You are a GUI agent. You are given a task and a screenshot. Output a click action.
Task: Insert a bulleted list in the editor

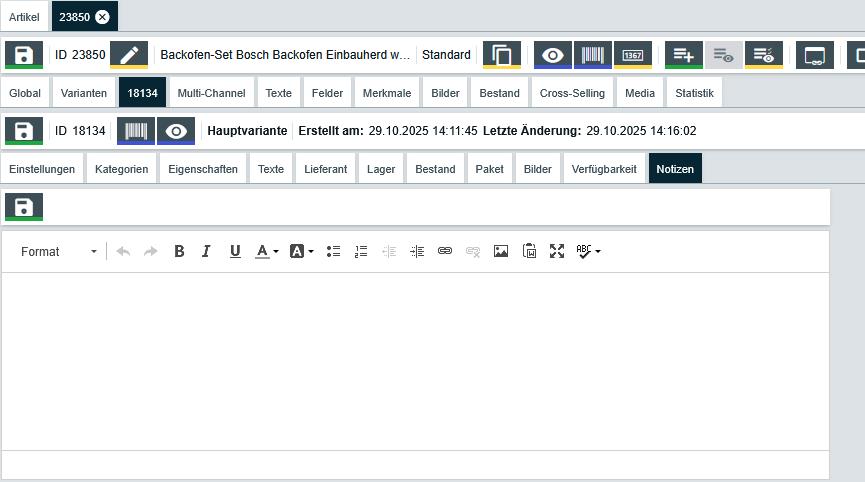coord(334,251)
